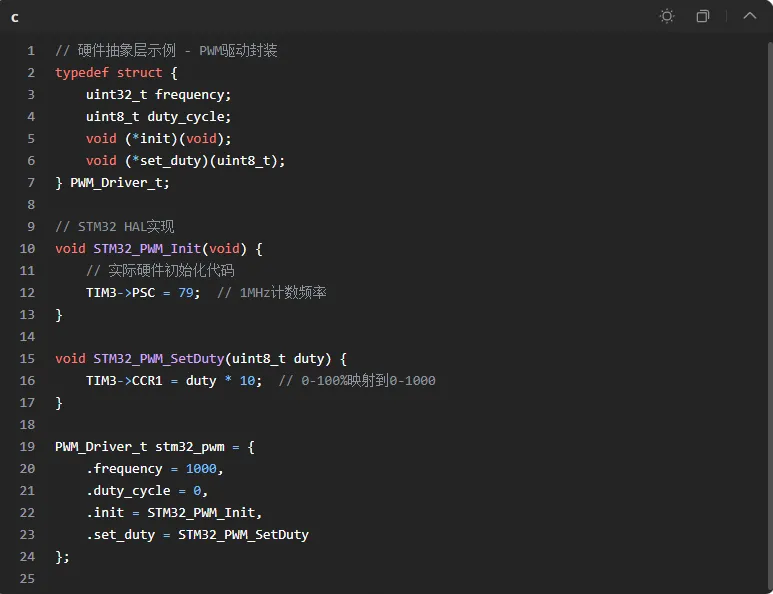Click TIM3->CCR1 on line 16
773x594 pixels.
pos(124,381)
